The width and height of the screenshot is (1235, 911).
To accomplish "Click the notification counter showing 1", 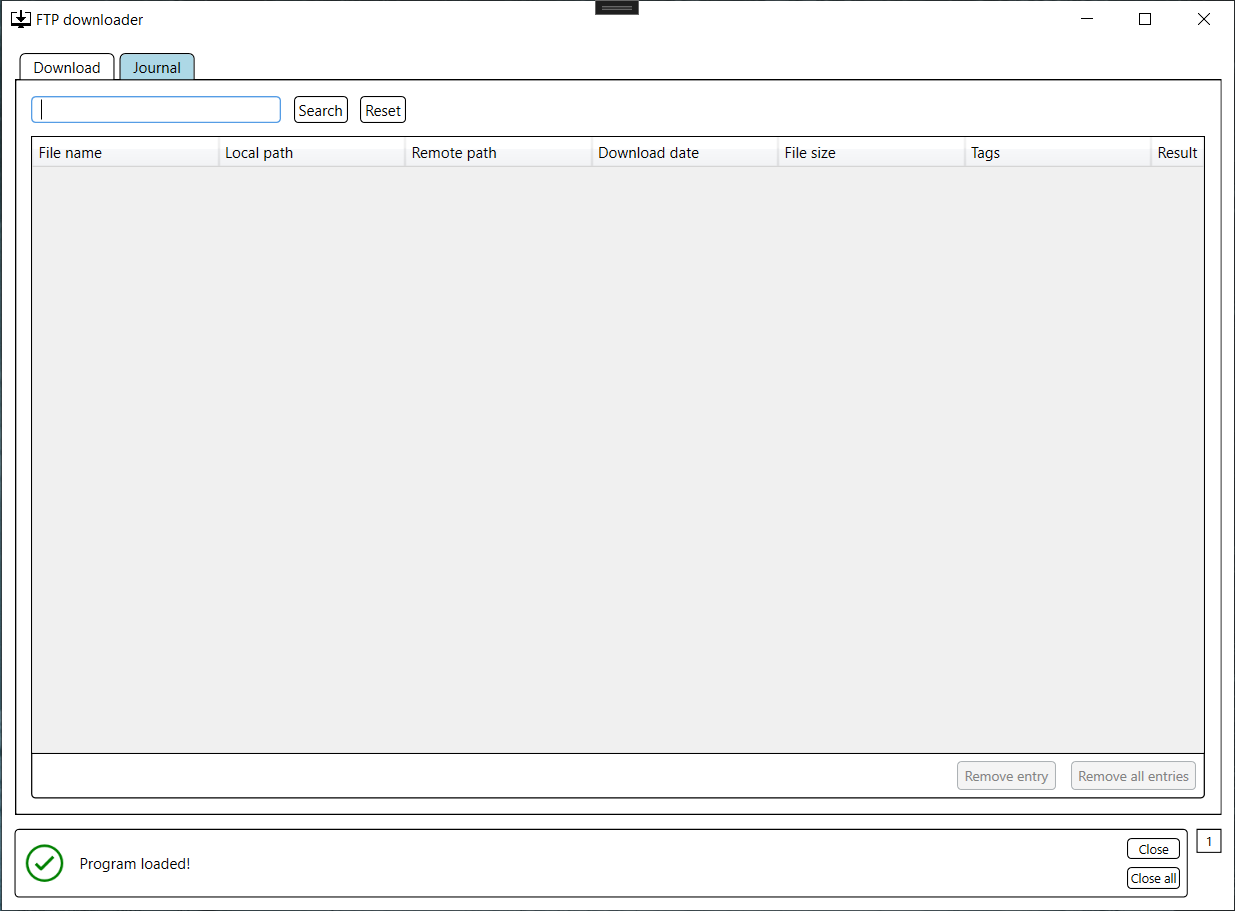I will (x=1209, y=841).
